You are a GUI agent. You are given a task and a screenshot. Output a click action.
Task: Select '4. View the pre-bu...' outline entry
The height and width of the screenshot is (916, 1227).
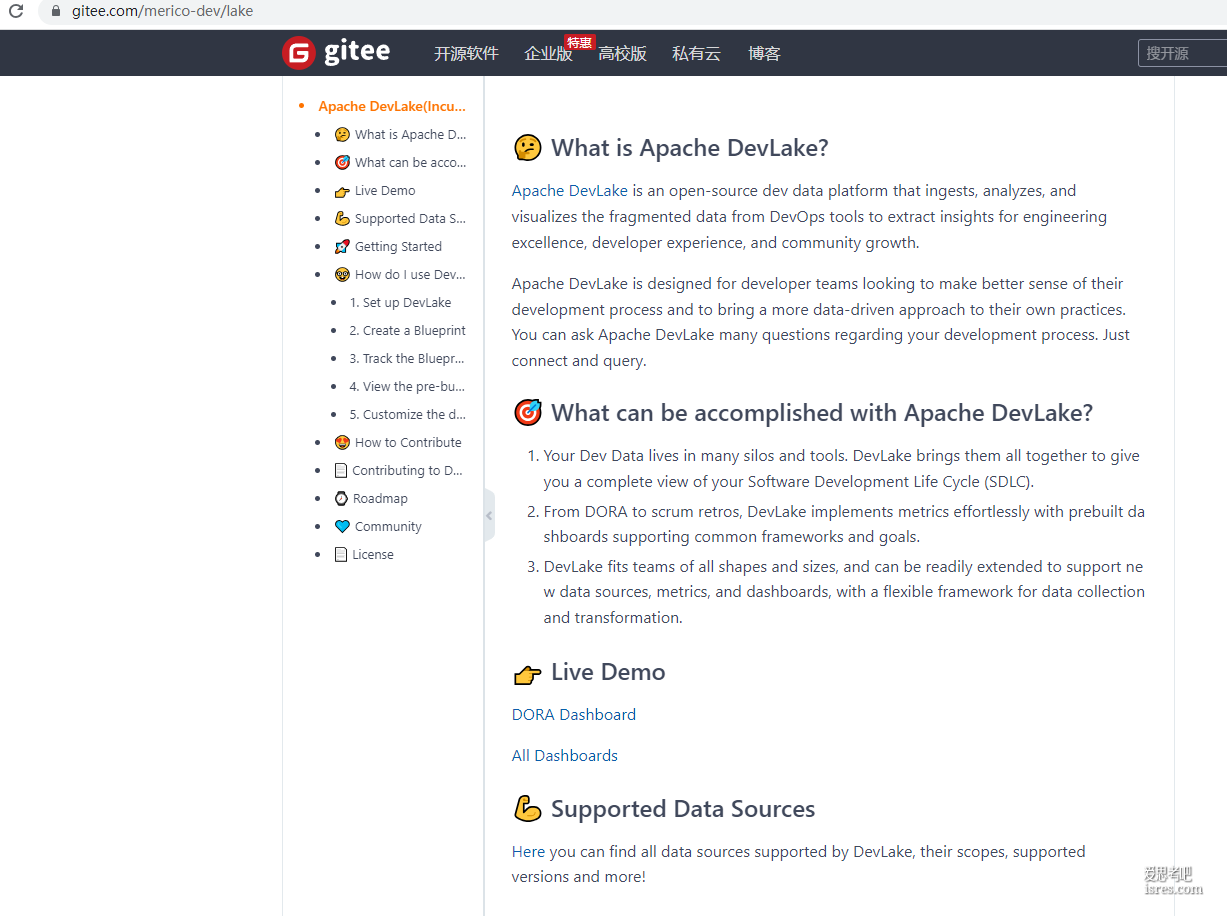pyautogui.click(x=407, y=387)
